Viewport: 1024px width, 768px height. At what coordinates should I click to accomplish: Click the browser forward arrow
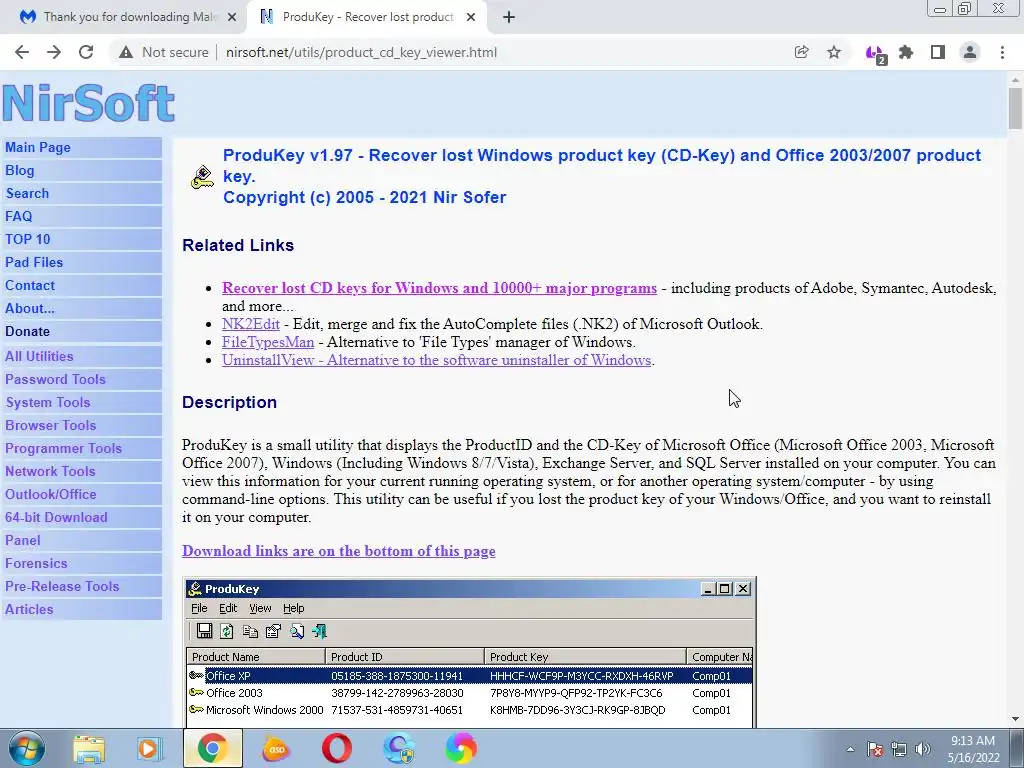[54, 52]
